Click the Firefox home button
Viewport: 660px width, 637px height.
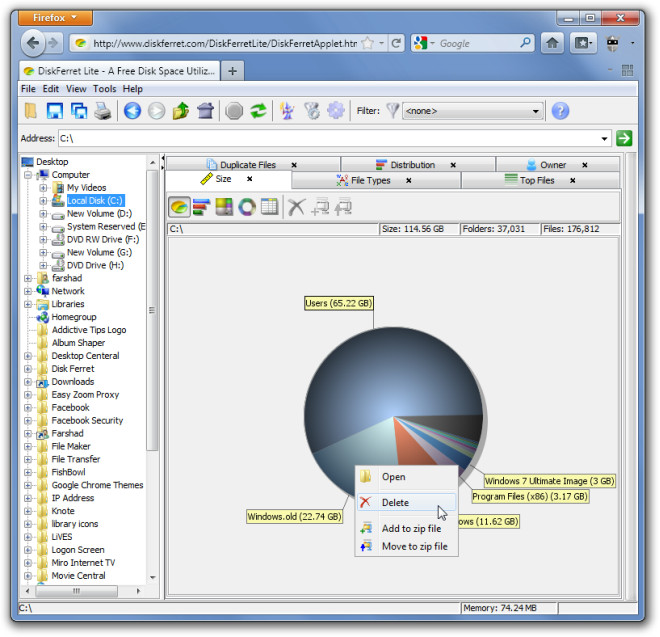[x=552, y=43]
